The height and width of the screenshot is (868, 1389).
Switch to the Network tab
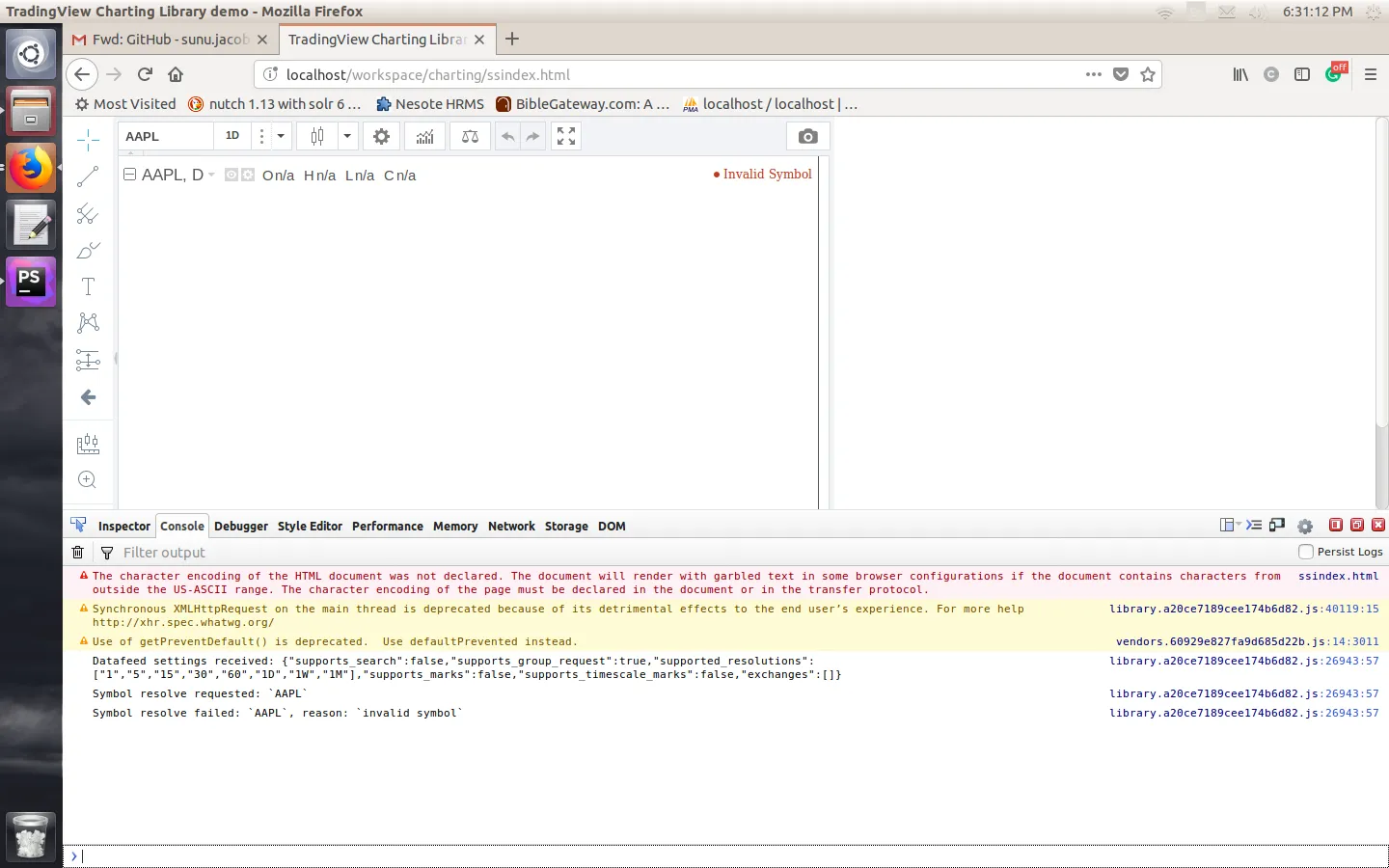(x=511, y=527)
